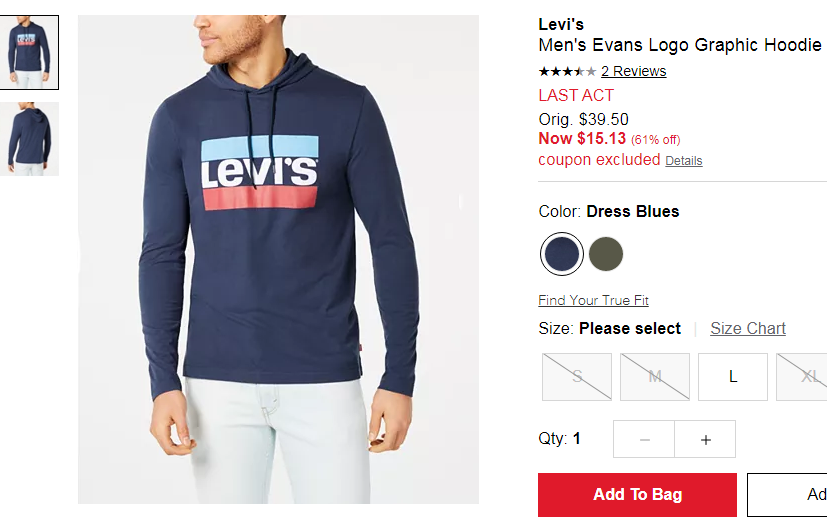827x520 pixels.
Task: Click the Add To Bag button
Action: [x=637, y=494]
